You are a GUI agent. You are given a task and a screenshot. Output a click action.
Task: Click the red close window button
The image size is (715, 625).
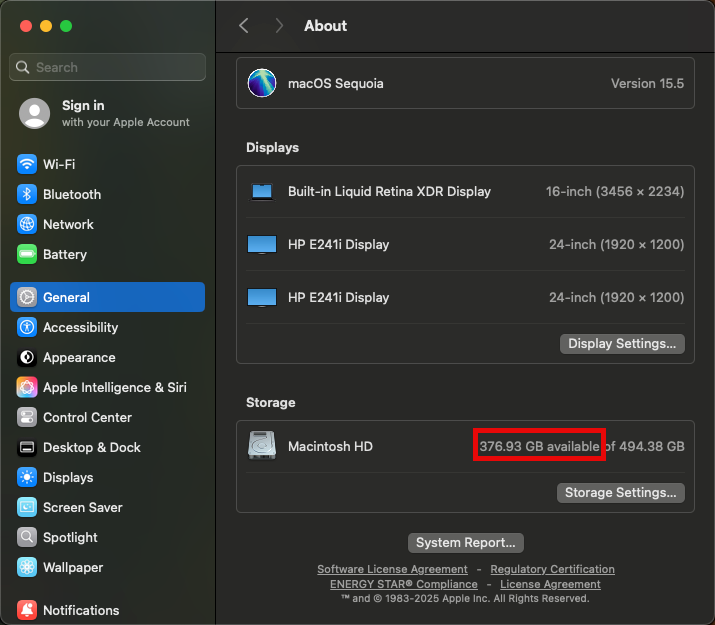click(x=26, y=26)
